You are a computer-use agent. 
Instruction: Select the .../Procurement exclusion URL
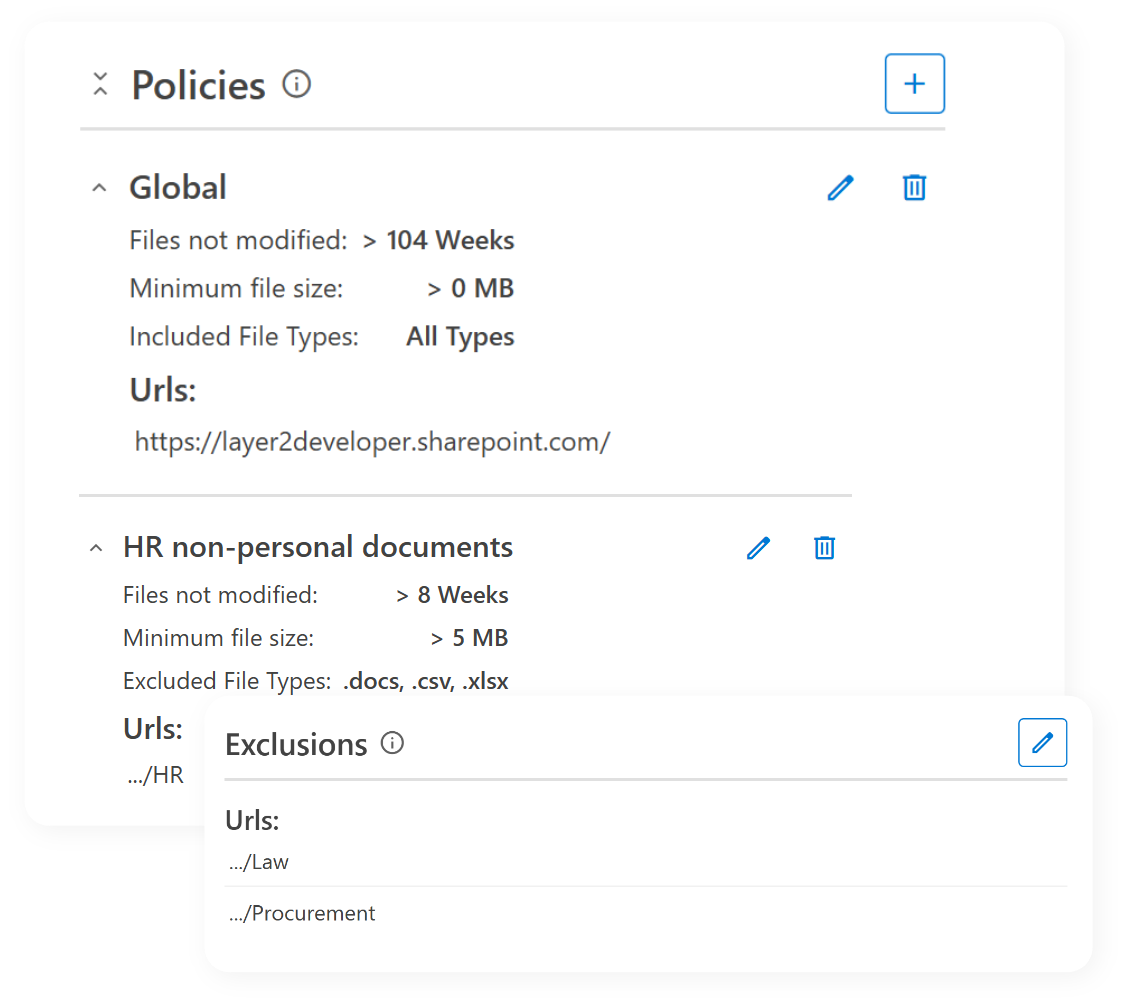[x=301, y=912]
